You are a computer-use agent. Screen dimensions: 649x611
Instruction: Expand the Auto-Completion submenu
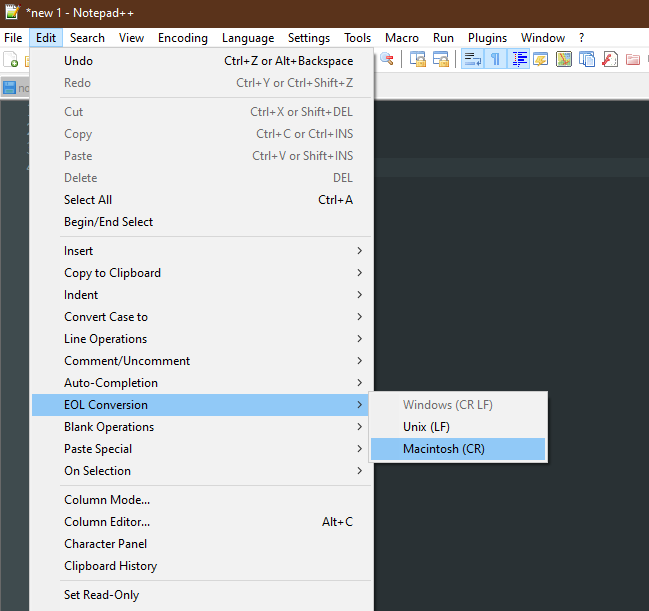(202, 383)
